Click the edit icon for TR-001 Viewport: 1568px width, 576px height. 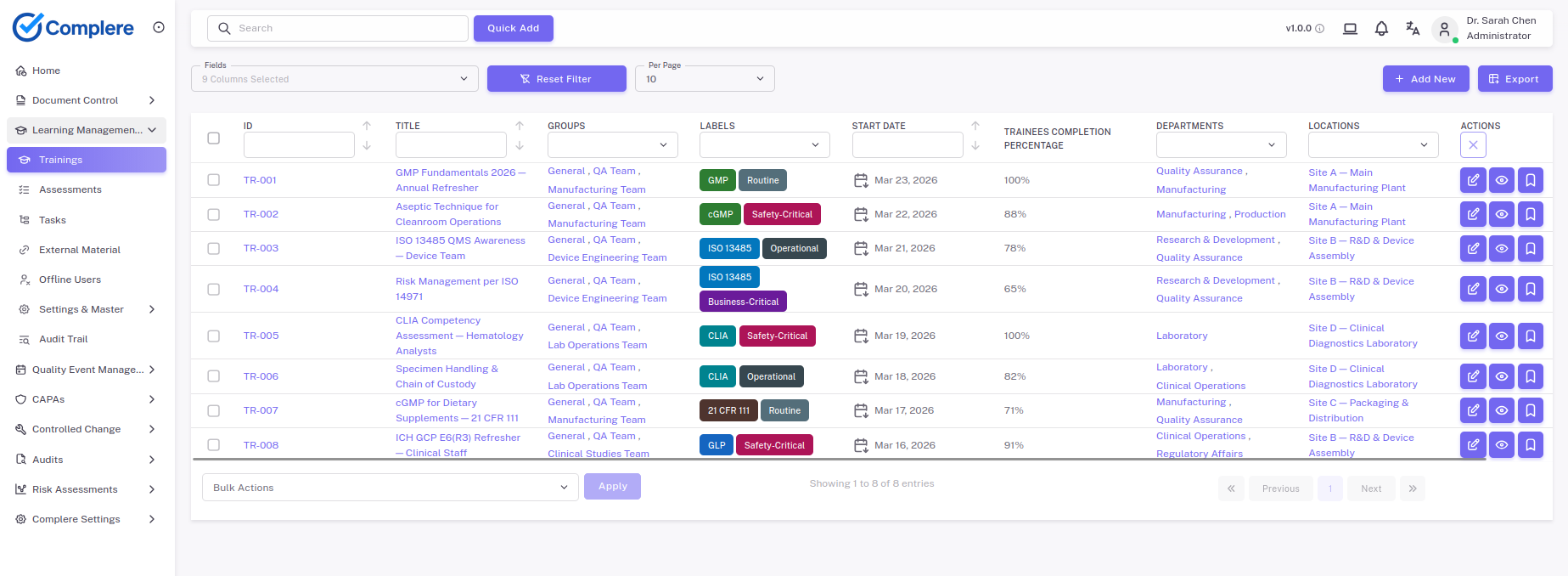tap(1473, 180)
